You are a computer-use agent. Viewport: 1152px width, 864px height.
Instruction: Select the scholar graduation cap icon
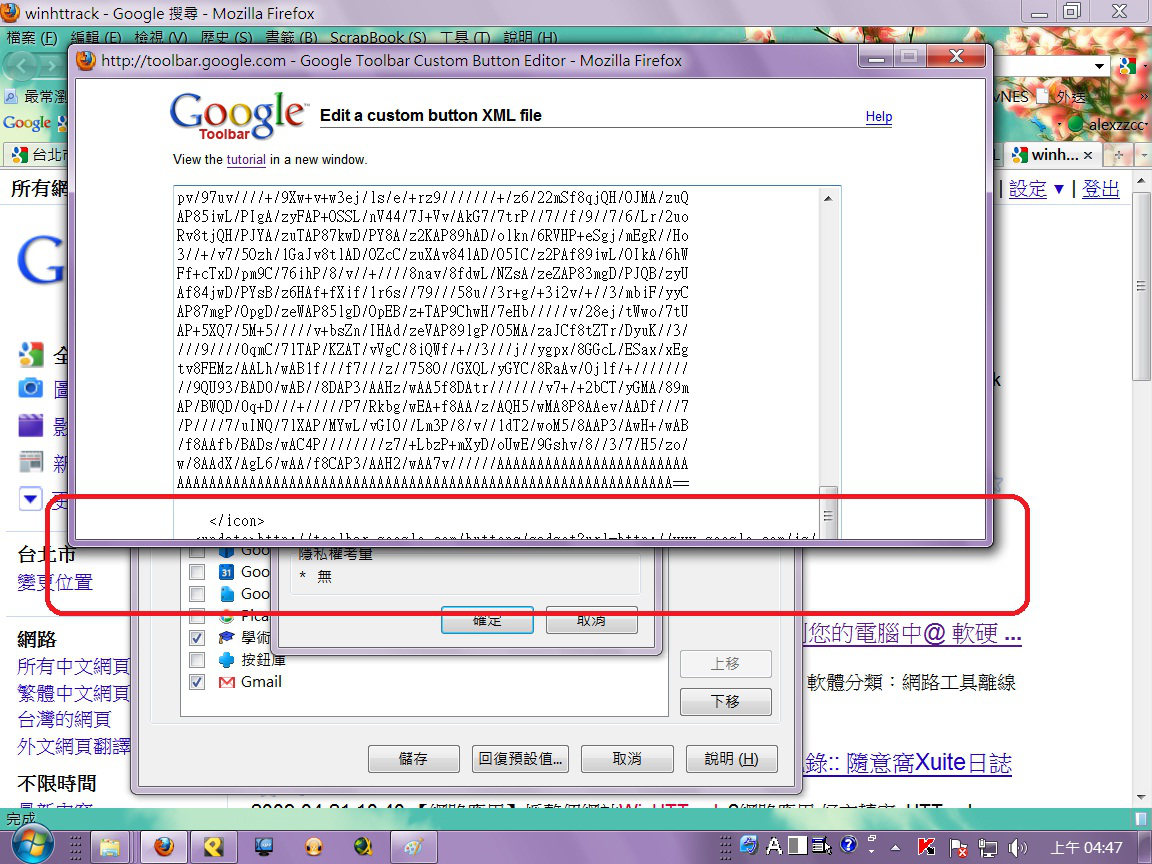(x=226, y=638)
